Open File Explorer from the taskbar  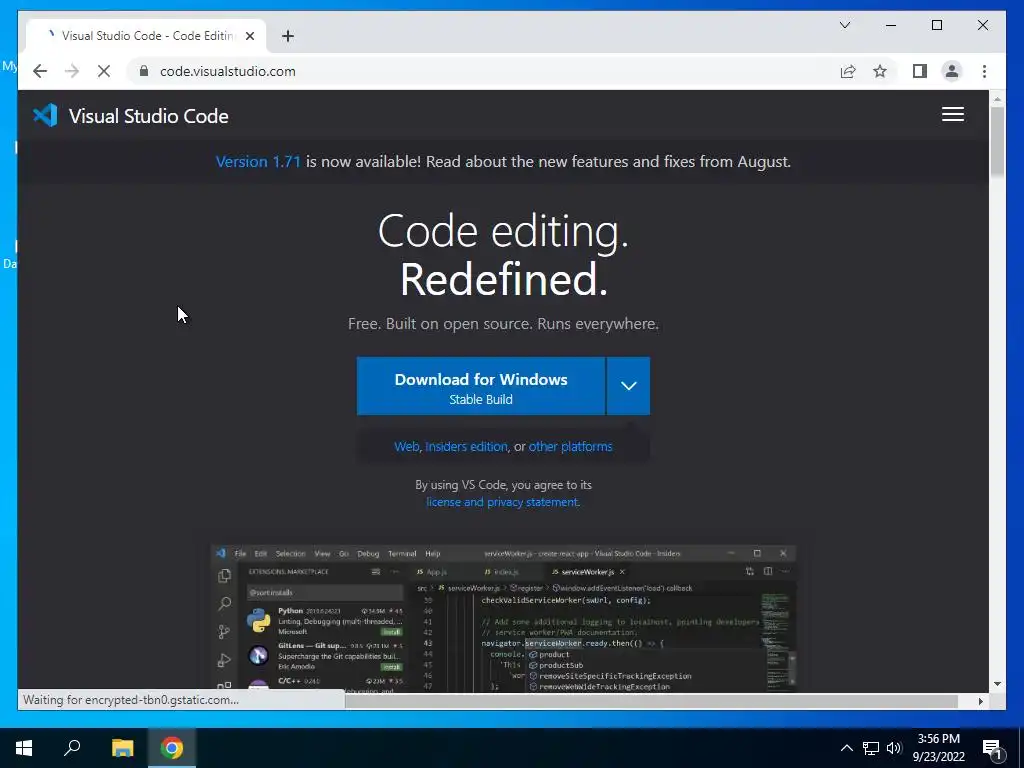(122, 748)
